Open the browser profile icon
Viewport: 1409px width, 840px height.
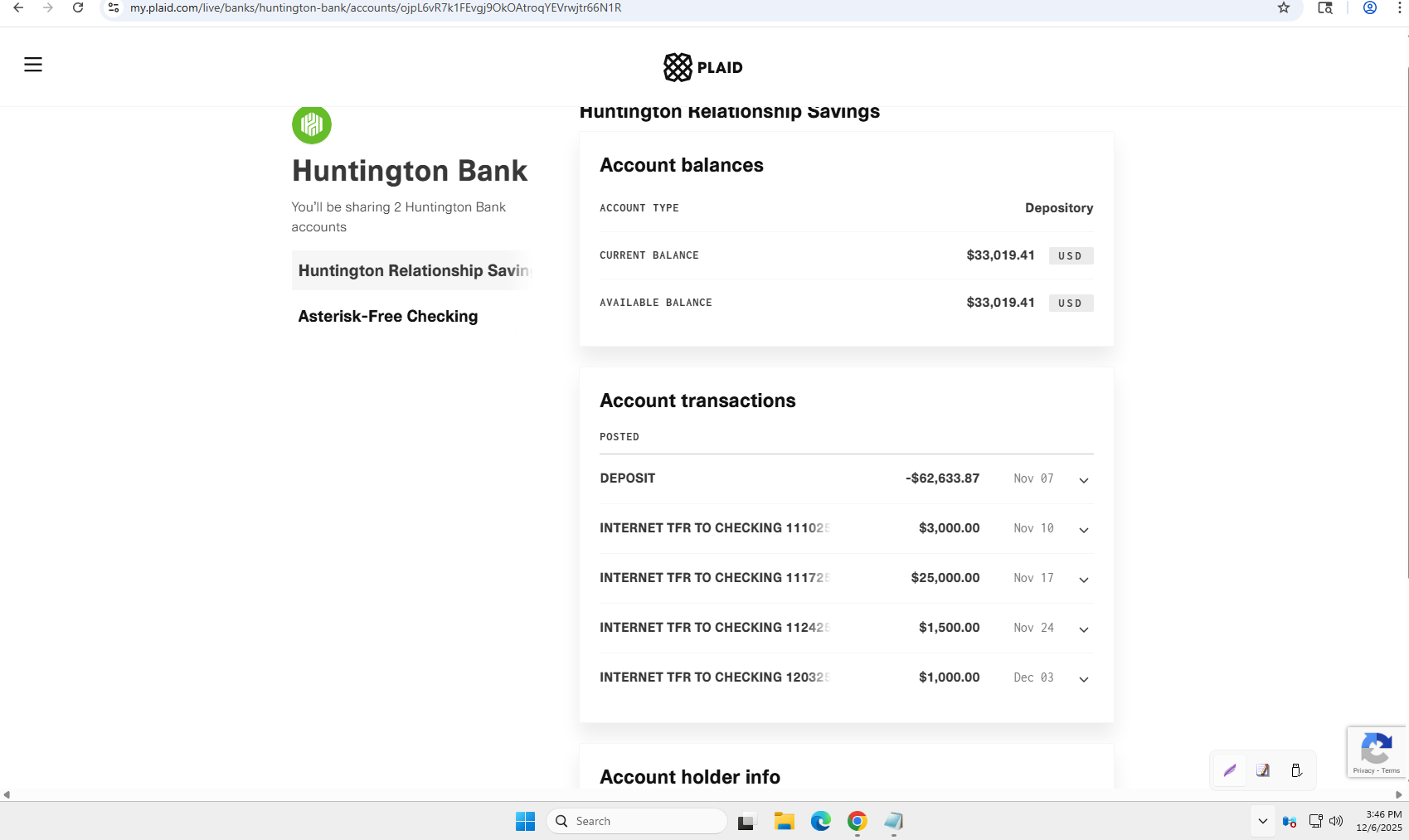coord(1370,8)
